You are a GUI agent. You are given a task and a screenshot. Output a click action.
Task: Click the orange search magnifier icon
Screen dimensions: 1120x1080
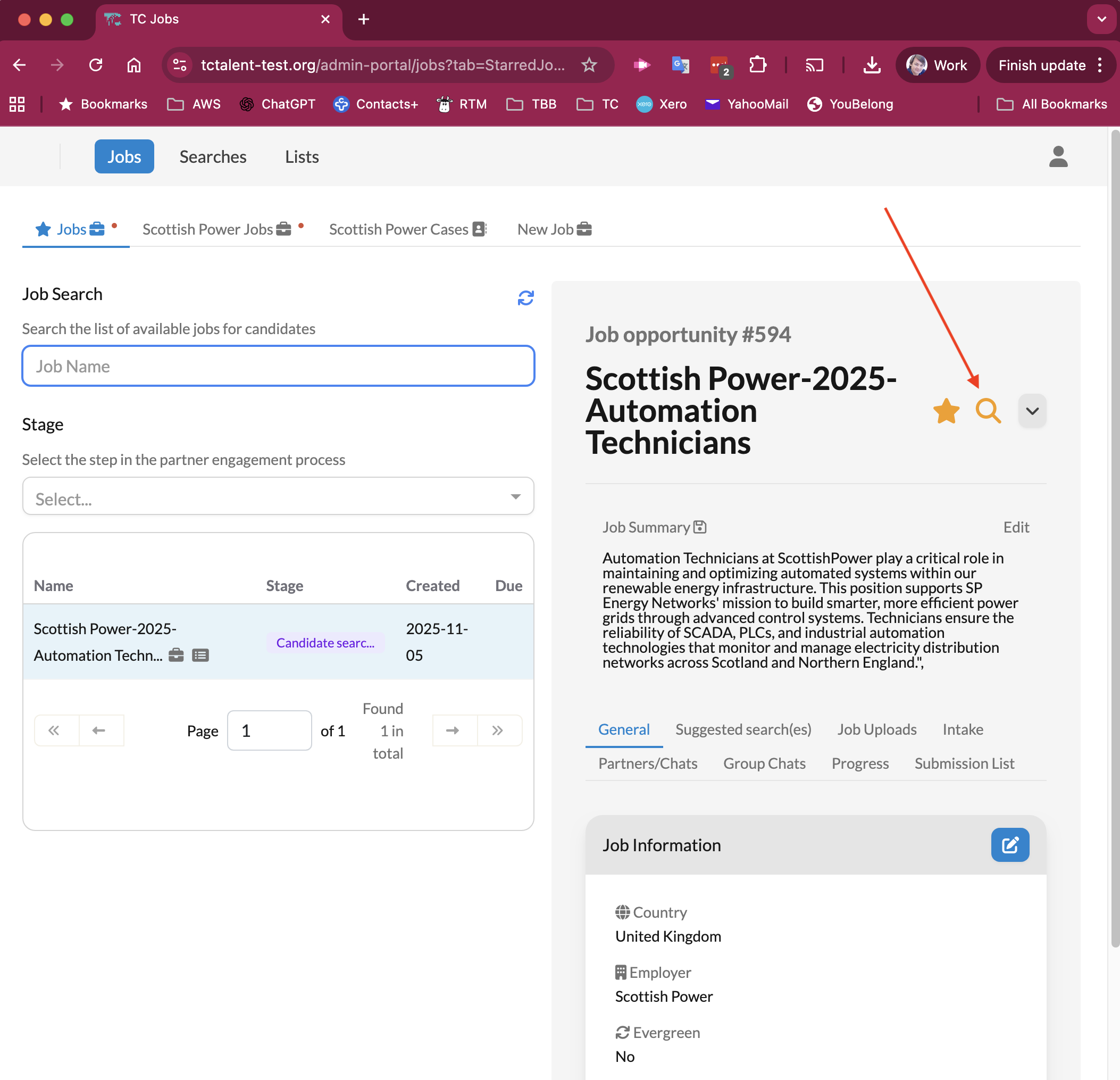point(988,411)
